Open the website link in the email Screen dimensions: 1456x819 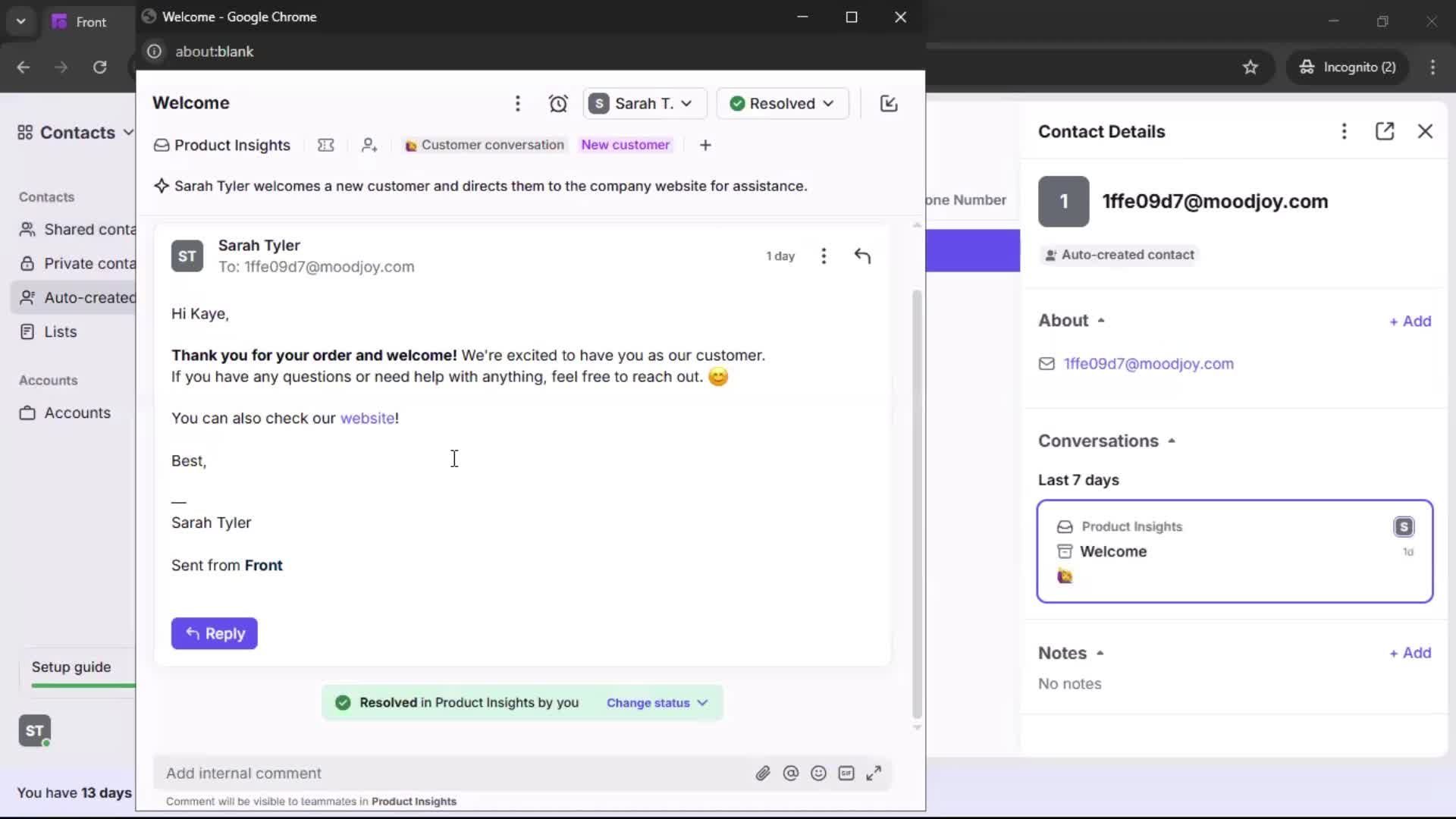coord(367,418)
